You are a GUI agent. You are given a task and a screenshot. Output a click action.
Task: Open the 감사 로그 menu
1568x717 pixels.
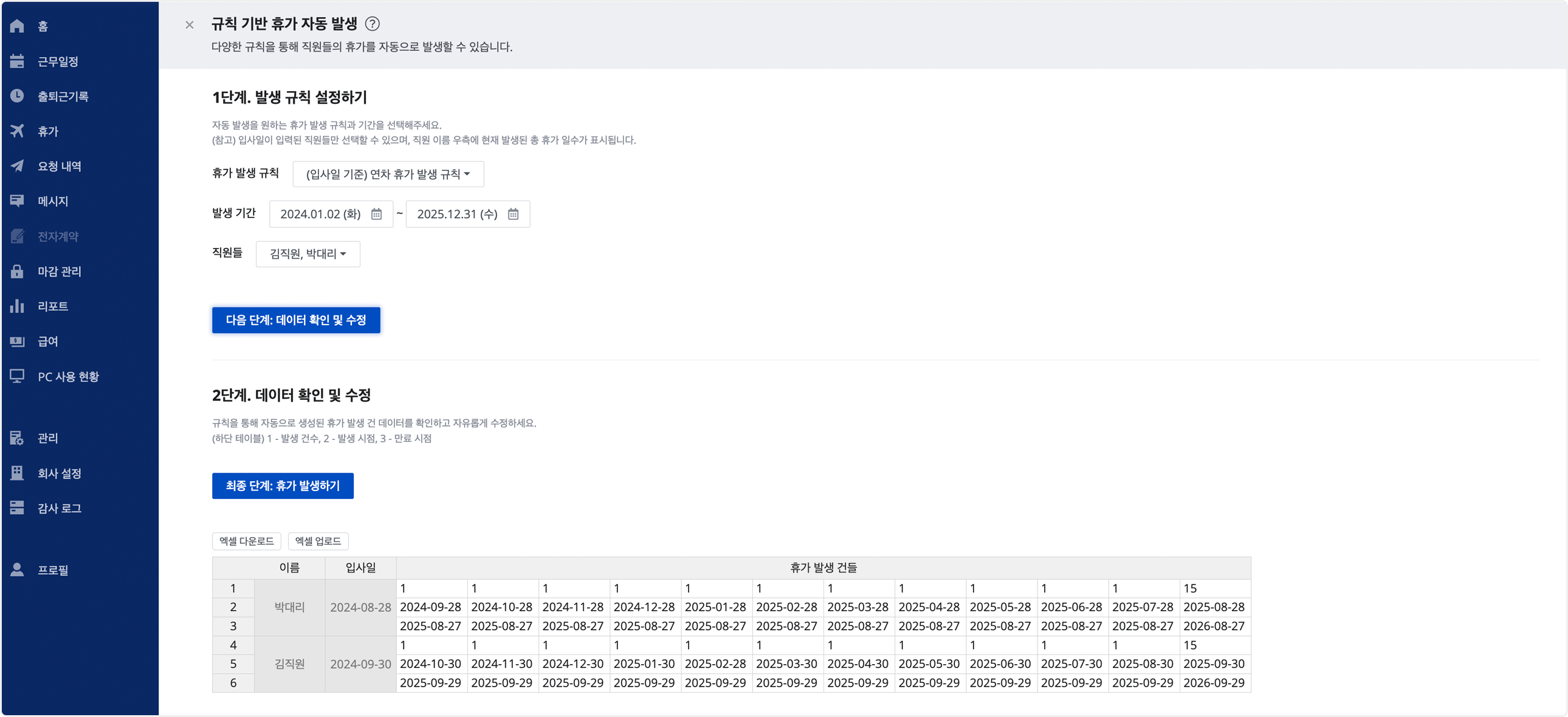(59, 508)
